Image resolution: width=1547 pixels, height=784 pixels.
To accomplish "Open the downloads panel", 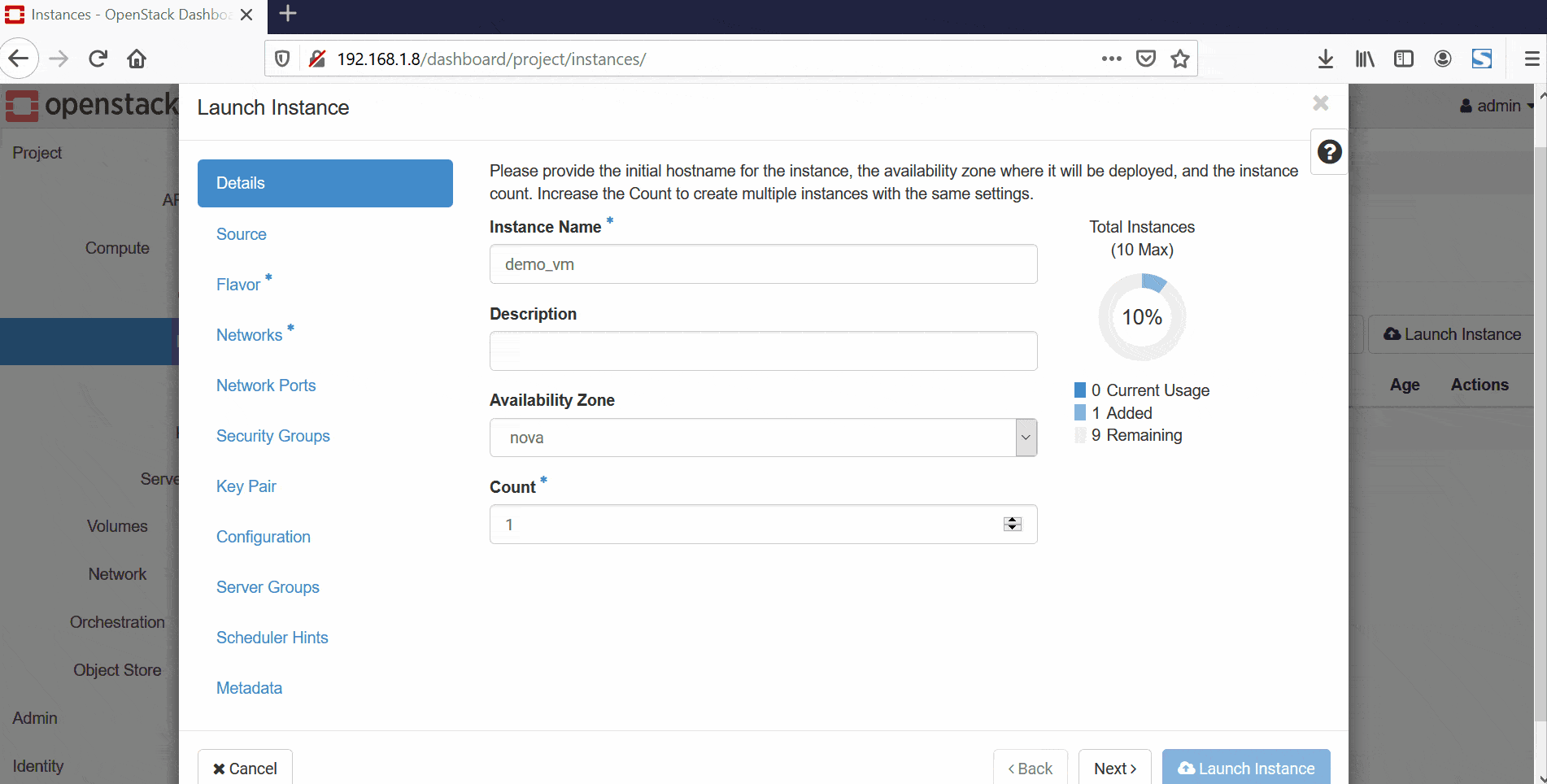I will coord(1326,59).
